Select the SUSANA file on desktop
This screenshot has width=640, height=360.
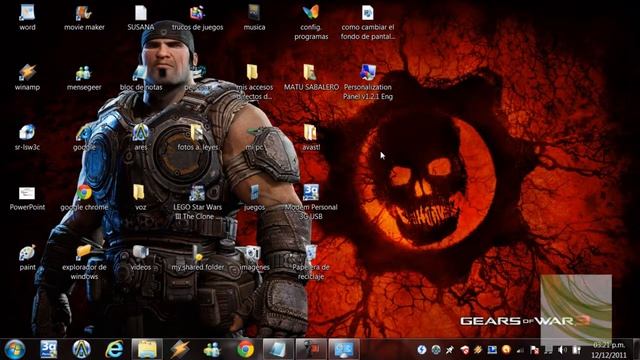coord(141,18)
